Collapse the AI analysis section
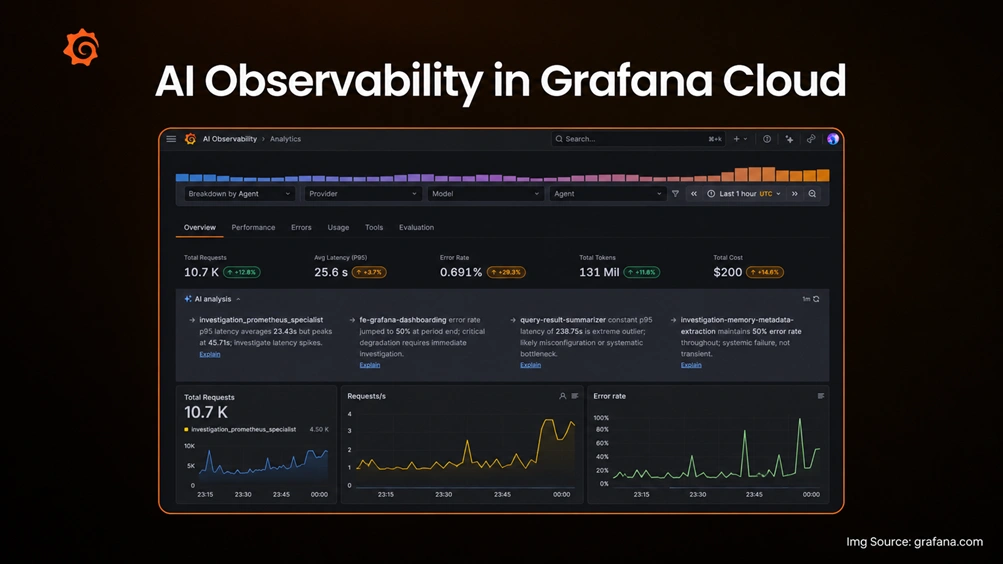This screenshot has width=1003, height=564. tap(238, 299)
